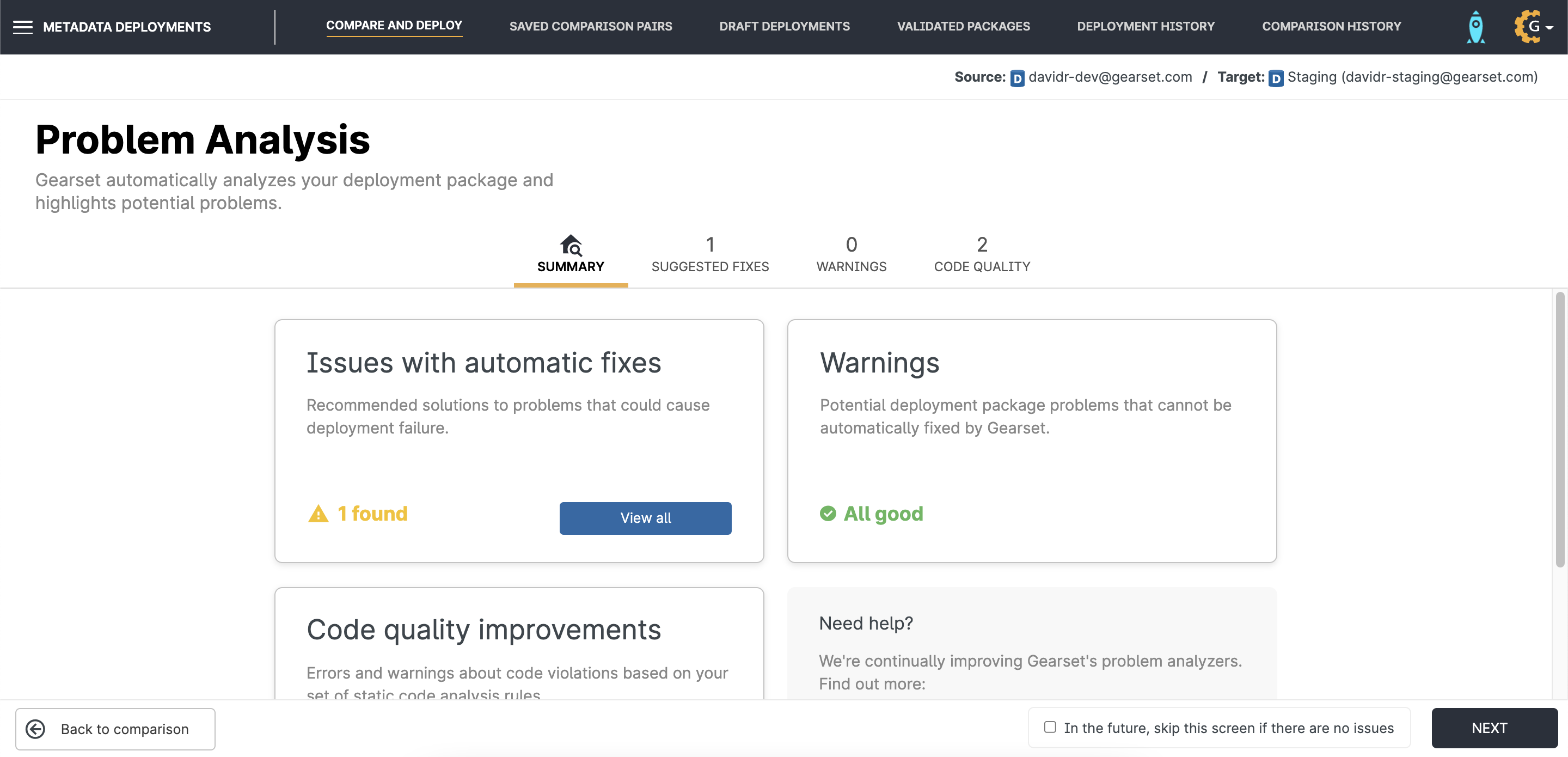1568x757 pixels.
Task: Click View all automatic fixes button
Action: [x=645, y=518]
